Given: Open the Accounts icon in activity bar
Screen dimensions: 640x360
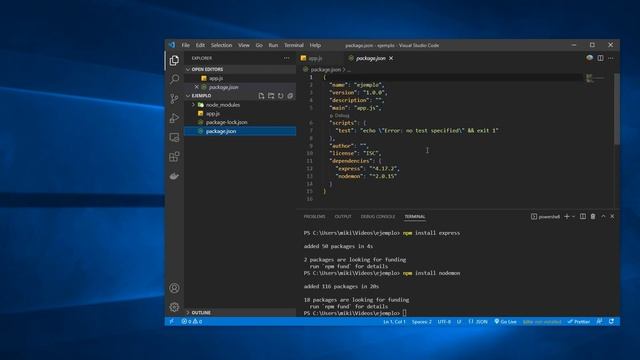Looking at the screenshot, I should [x=174, y=288].
